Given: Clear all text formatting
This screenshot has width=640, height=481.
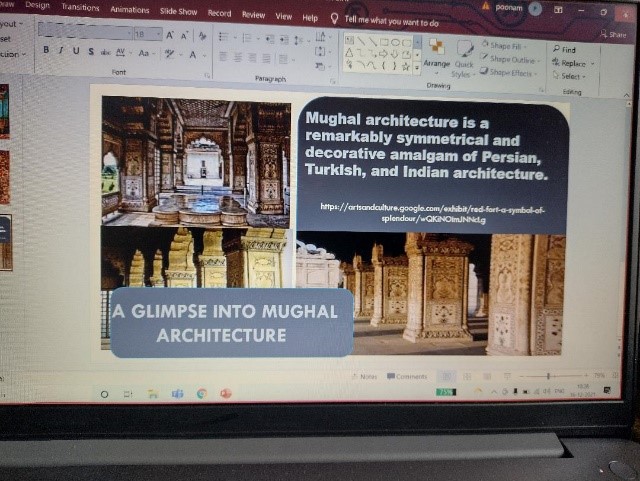Looking at the screenshot, I should (x=202, y=36).
